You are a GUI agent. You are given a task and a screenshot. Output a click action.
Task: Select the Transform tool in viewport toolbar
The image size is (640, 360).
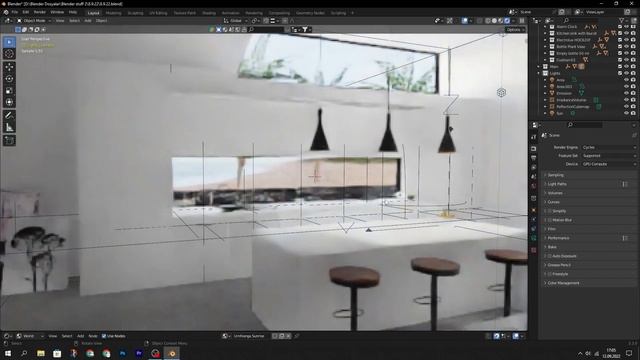click(9, 102)
